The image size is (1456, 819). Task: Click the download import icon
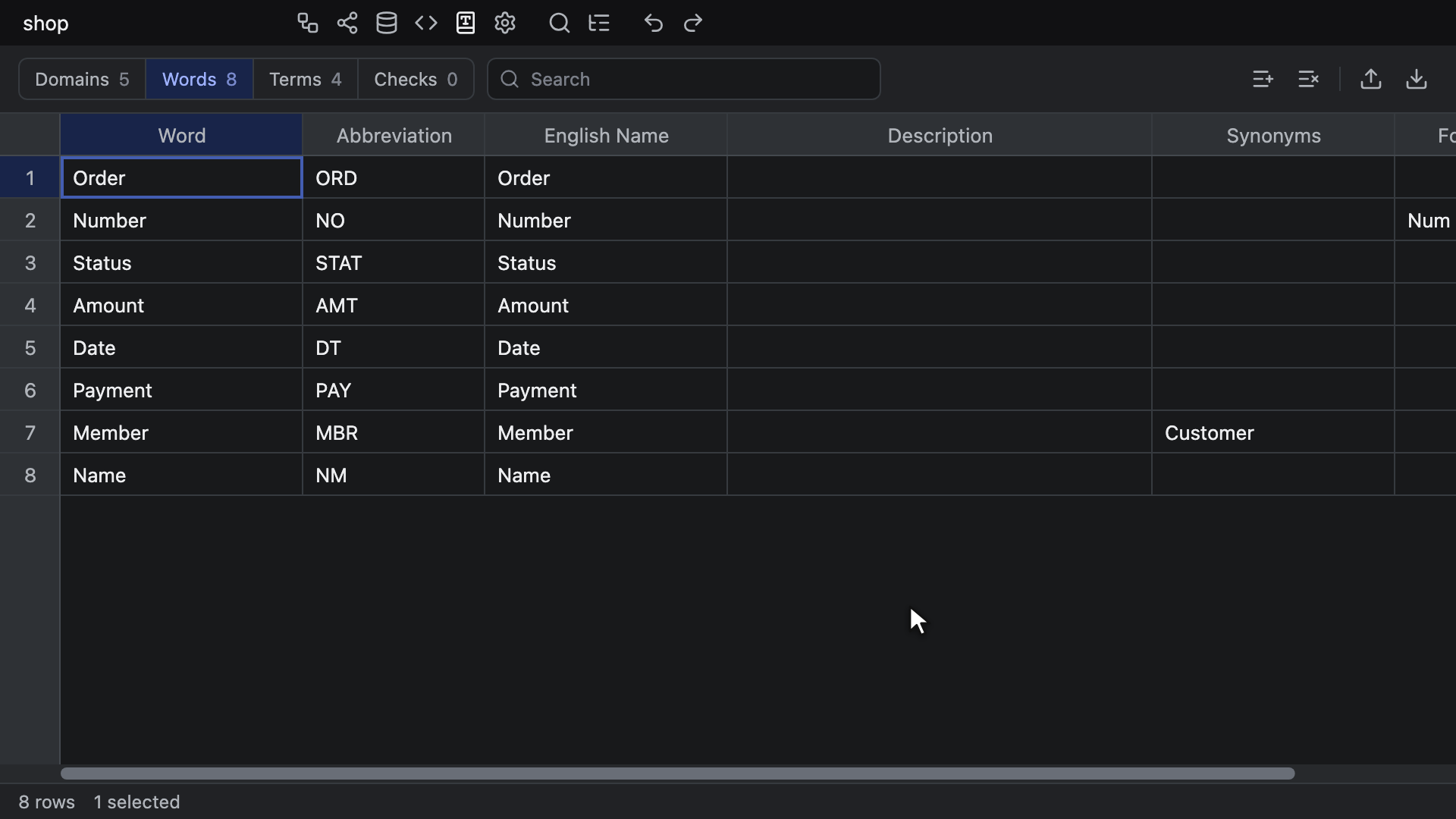(1417, 79)
